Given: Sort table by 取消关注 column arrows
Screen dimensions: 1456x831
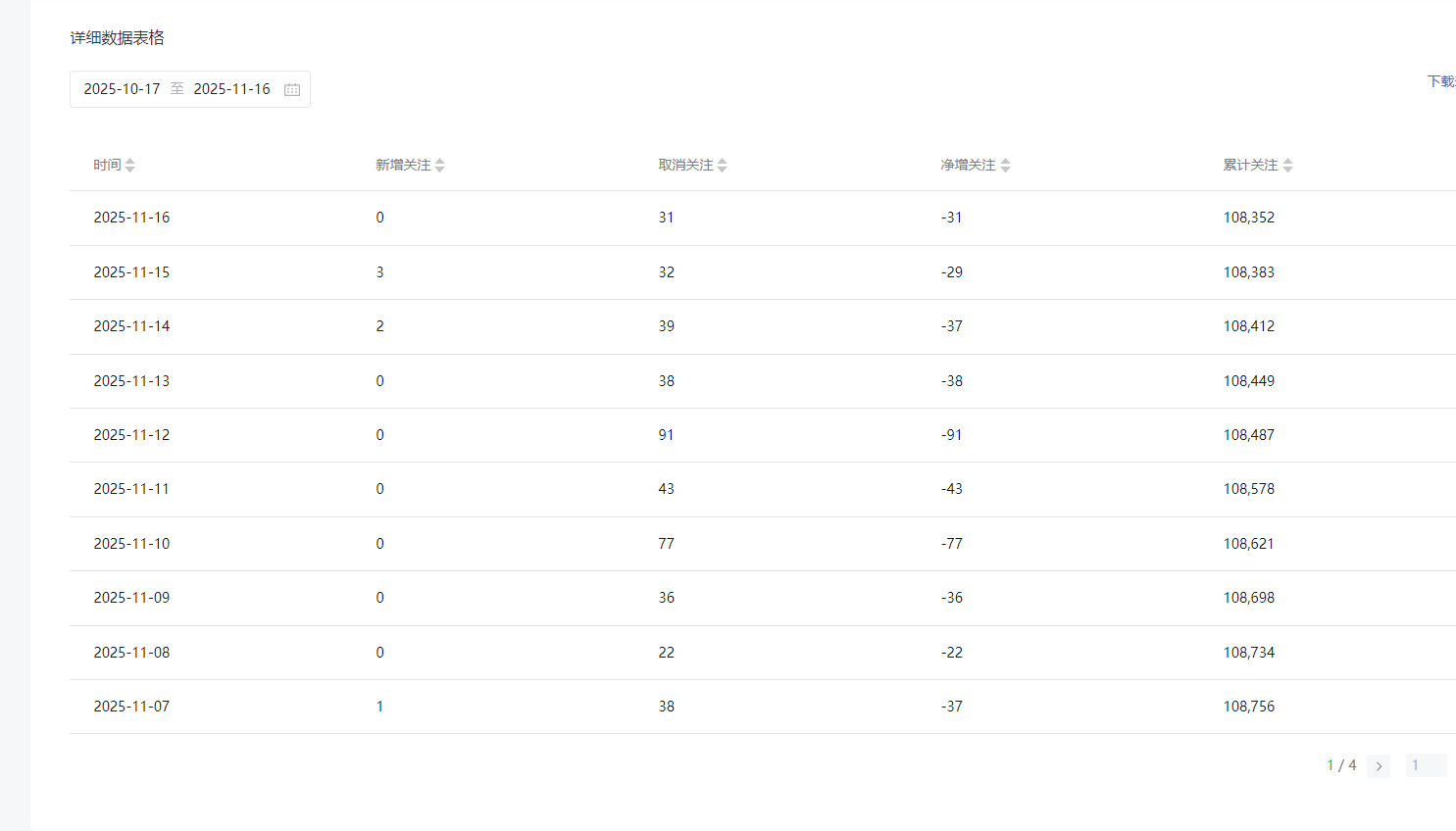Looking at the screenshot, I should click(x=723, y=166).
